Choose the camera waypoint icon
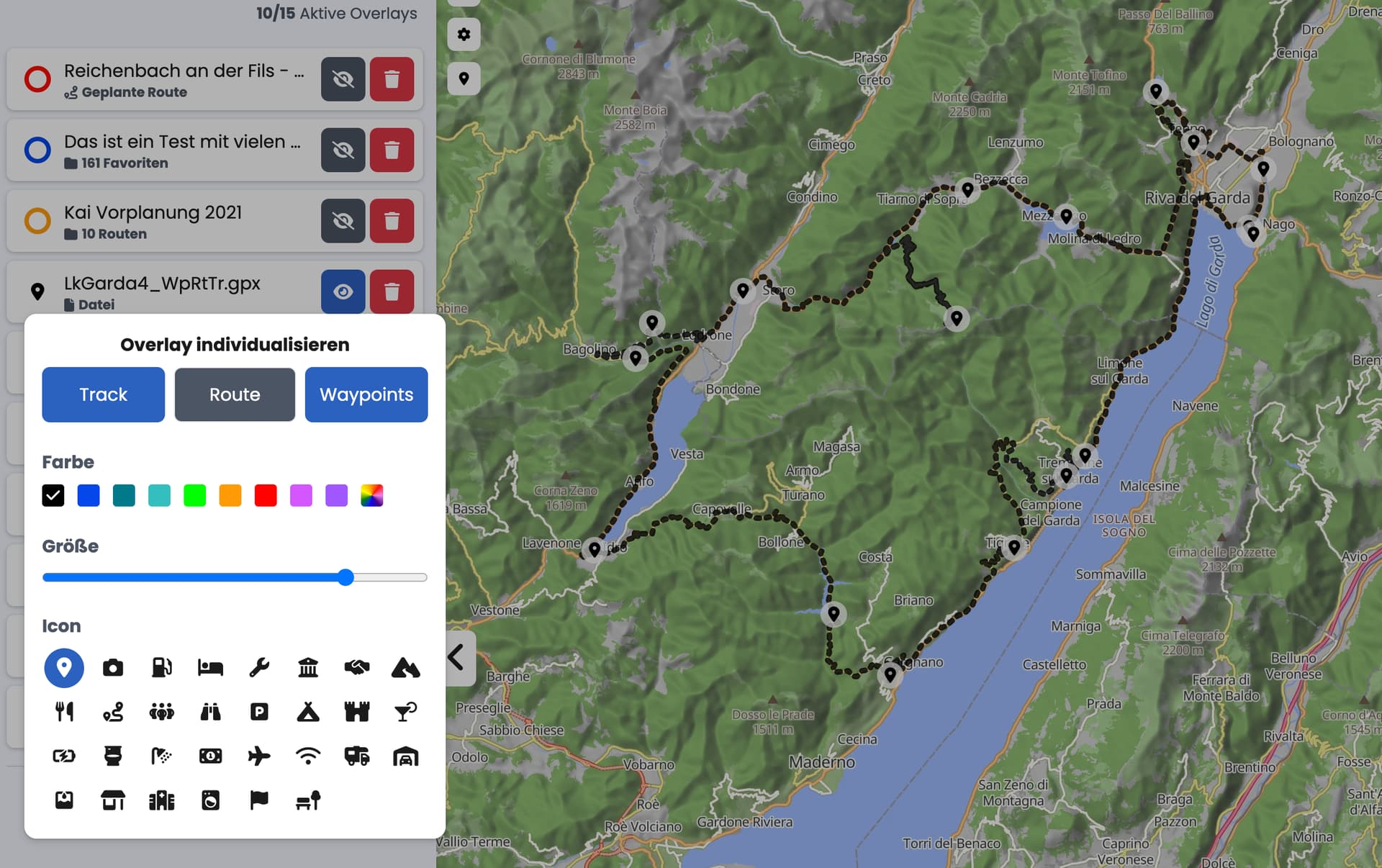This screenshot has height=868, width=1382. pos(113,668)
